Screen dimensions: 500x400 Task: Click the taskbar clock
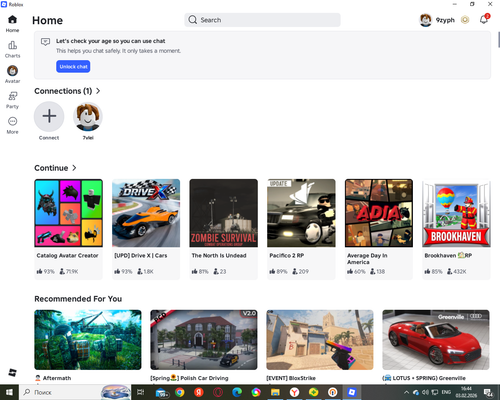466,392
